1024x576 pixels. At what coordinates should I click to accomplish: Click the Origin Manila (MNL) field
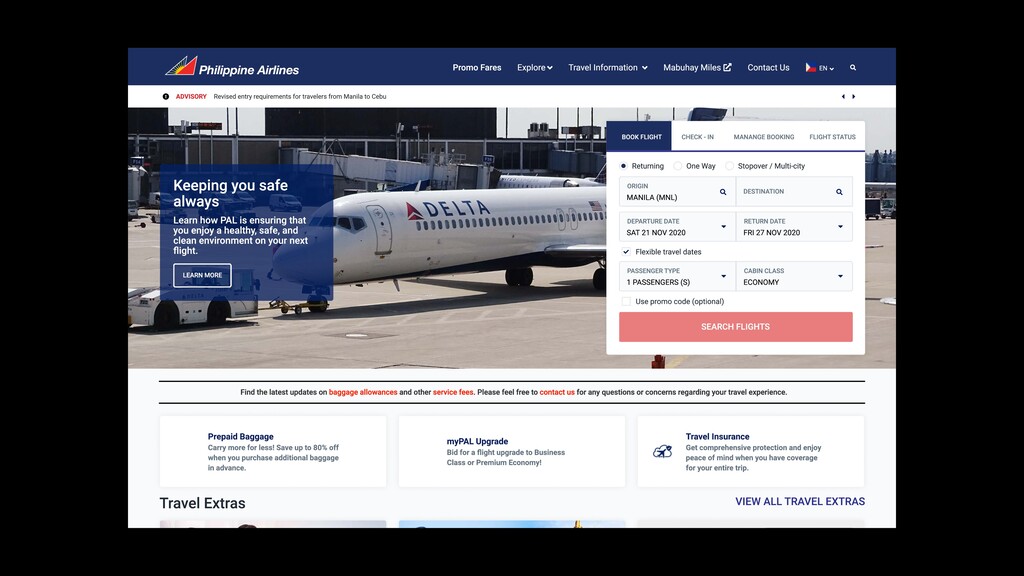[x=677, y=192]
